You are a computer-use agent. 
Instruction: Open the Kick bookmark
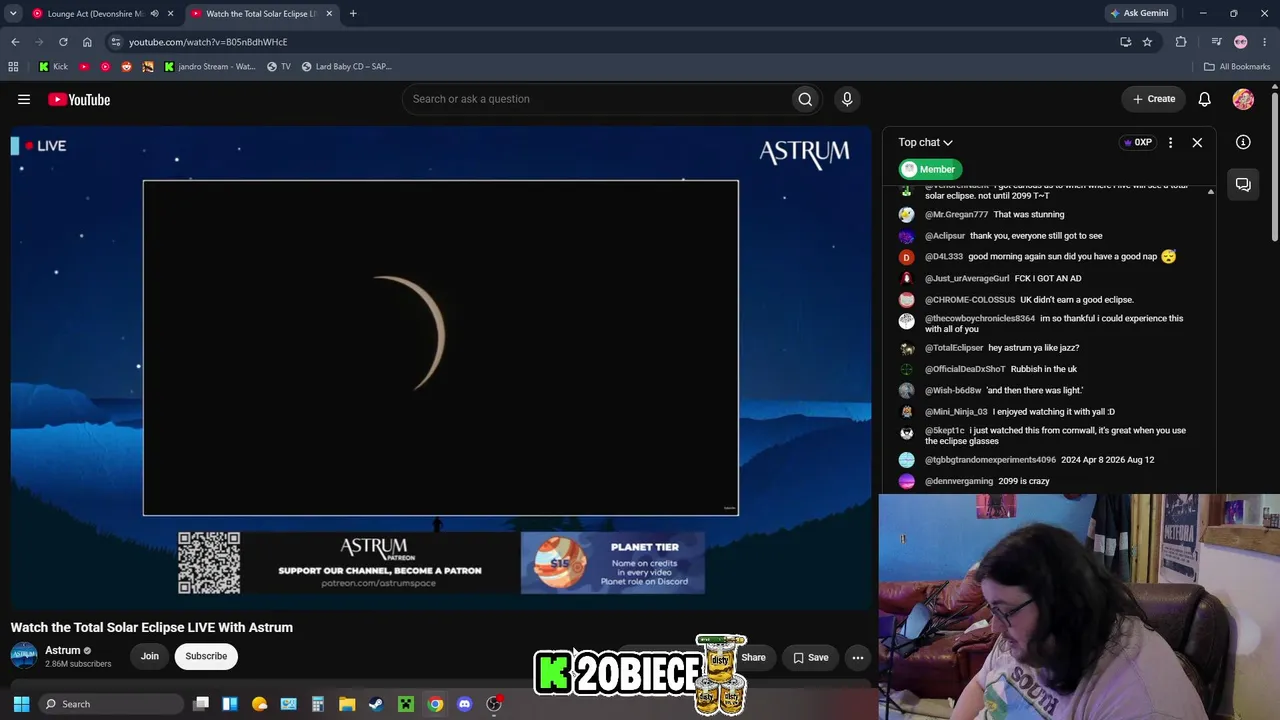(53, 67)
